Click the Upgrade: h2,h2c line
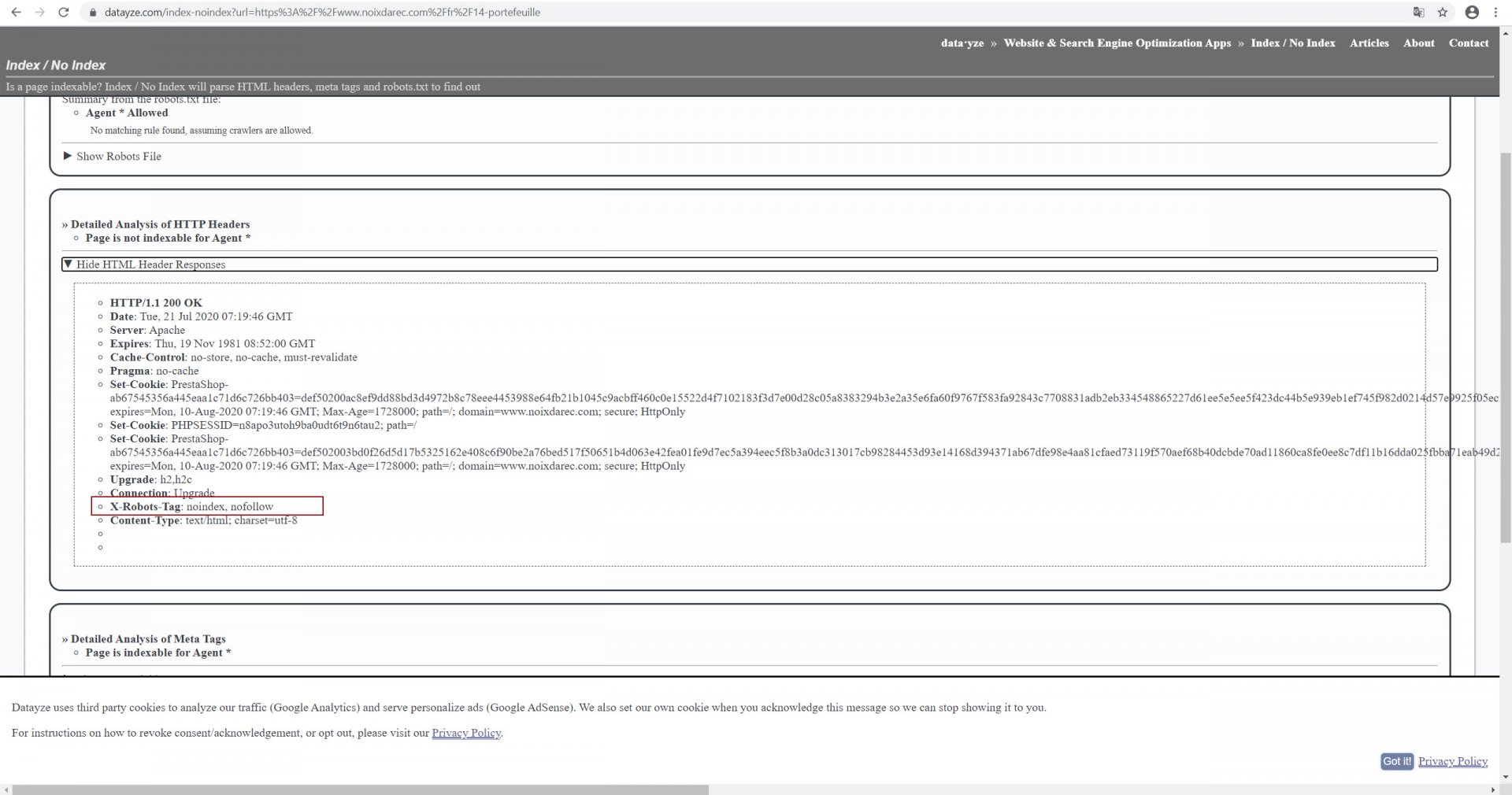 (x=150, y=479)
